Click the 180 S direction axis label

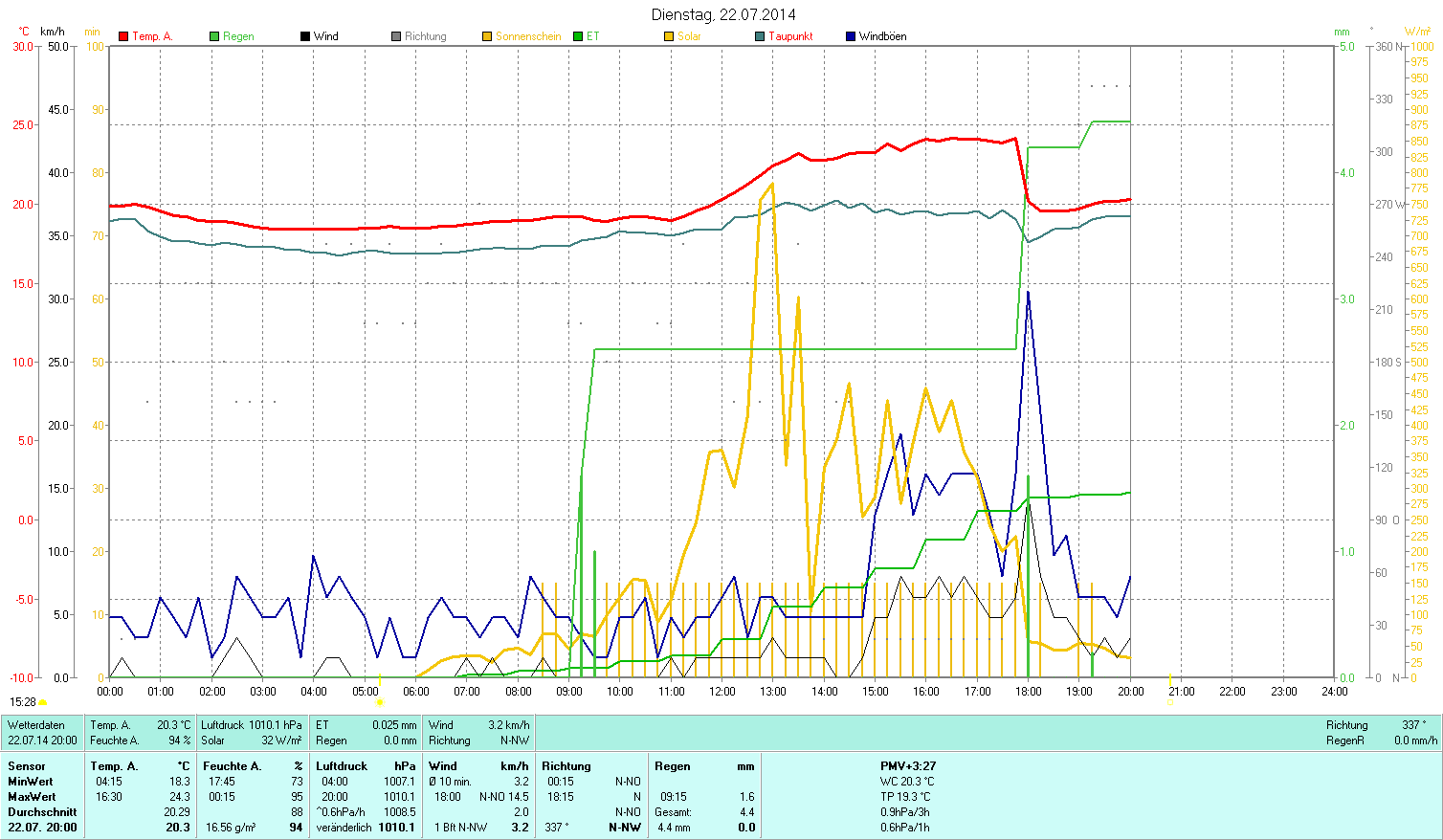point(1388,363)
